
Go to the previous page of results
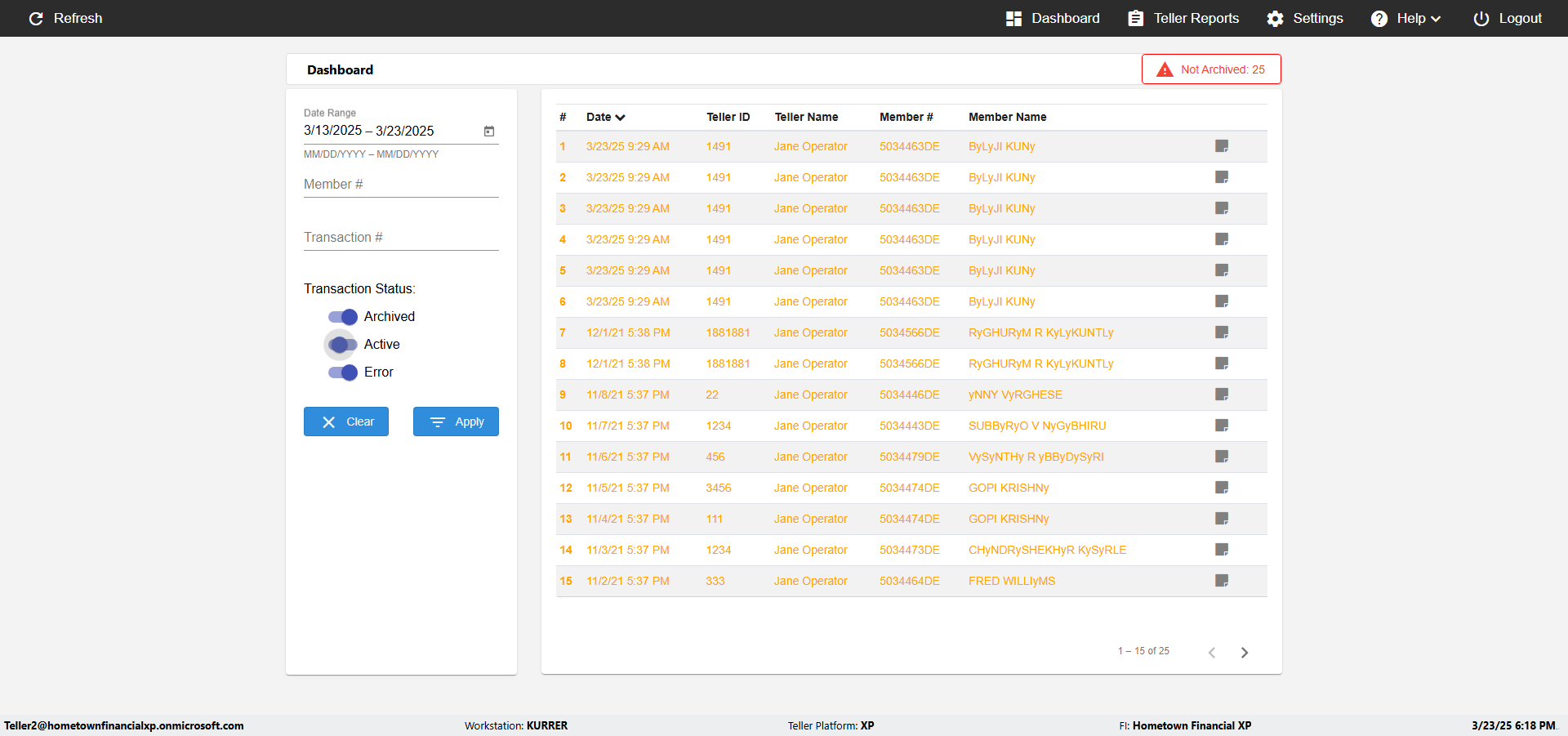tap(1212, 652)
